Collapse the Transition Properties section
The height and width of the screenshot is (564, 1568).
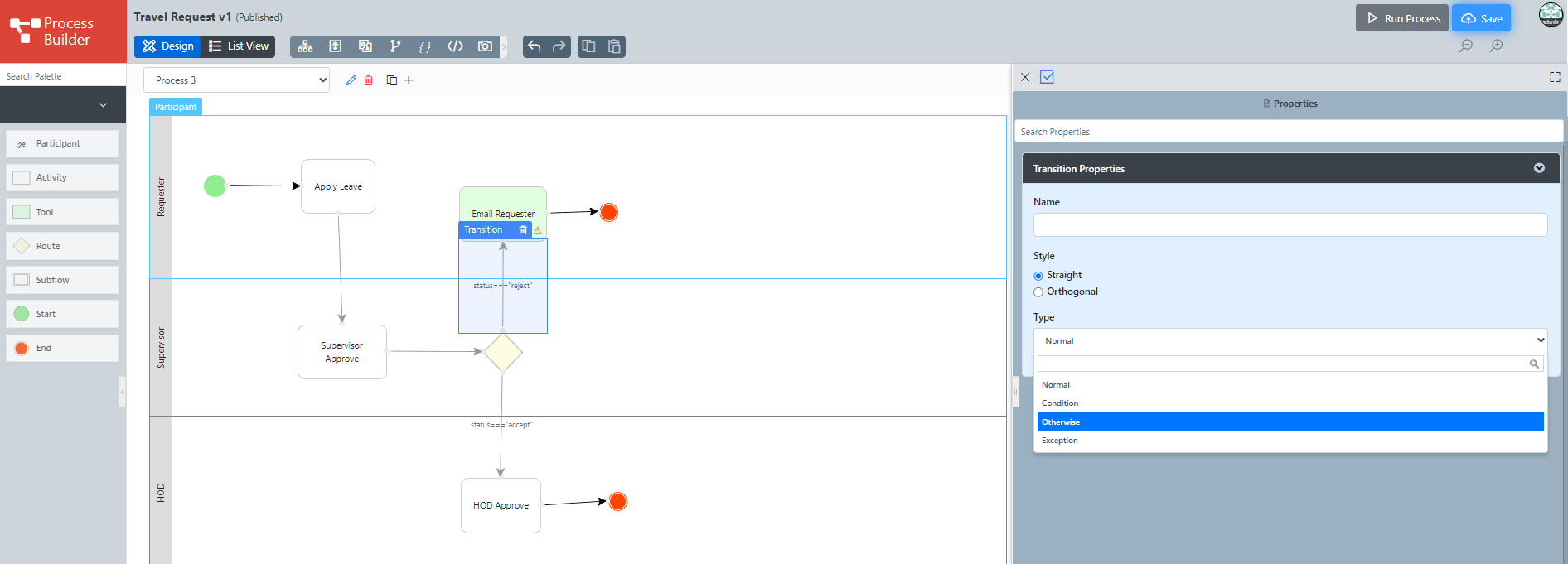[x=1539, y=168]
